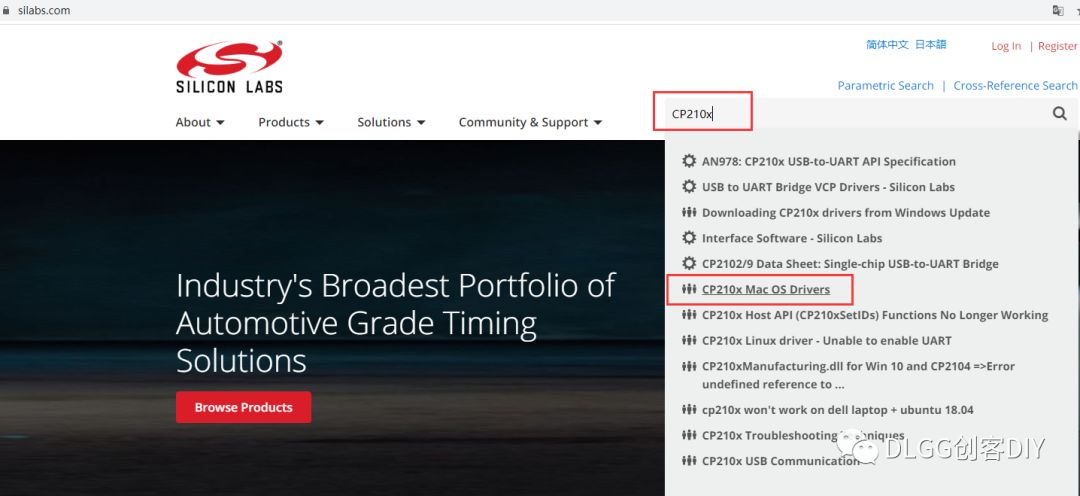
Task: Click the lock icon beside silabs.com
Action: coord(6,10)
